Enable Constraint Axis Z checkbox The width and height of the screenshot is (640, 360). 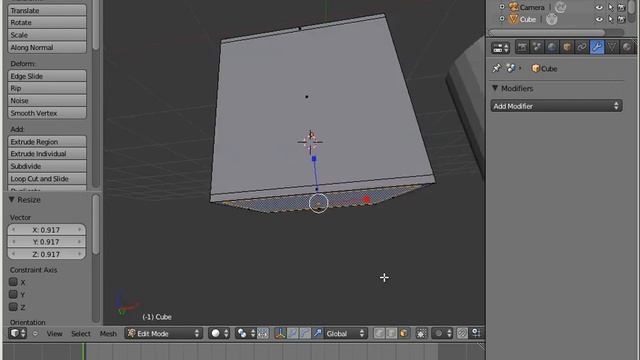click(x=13, y=307)
